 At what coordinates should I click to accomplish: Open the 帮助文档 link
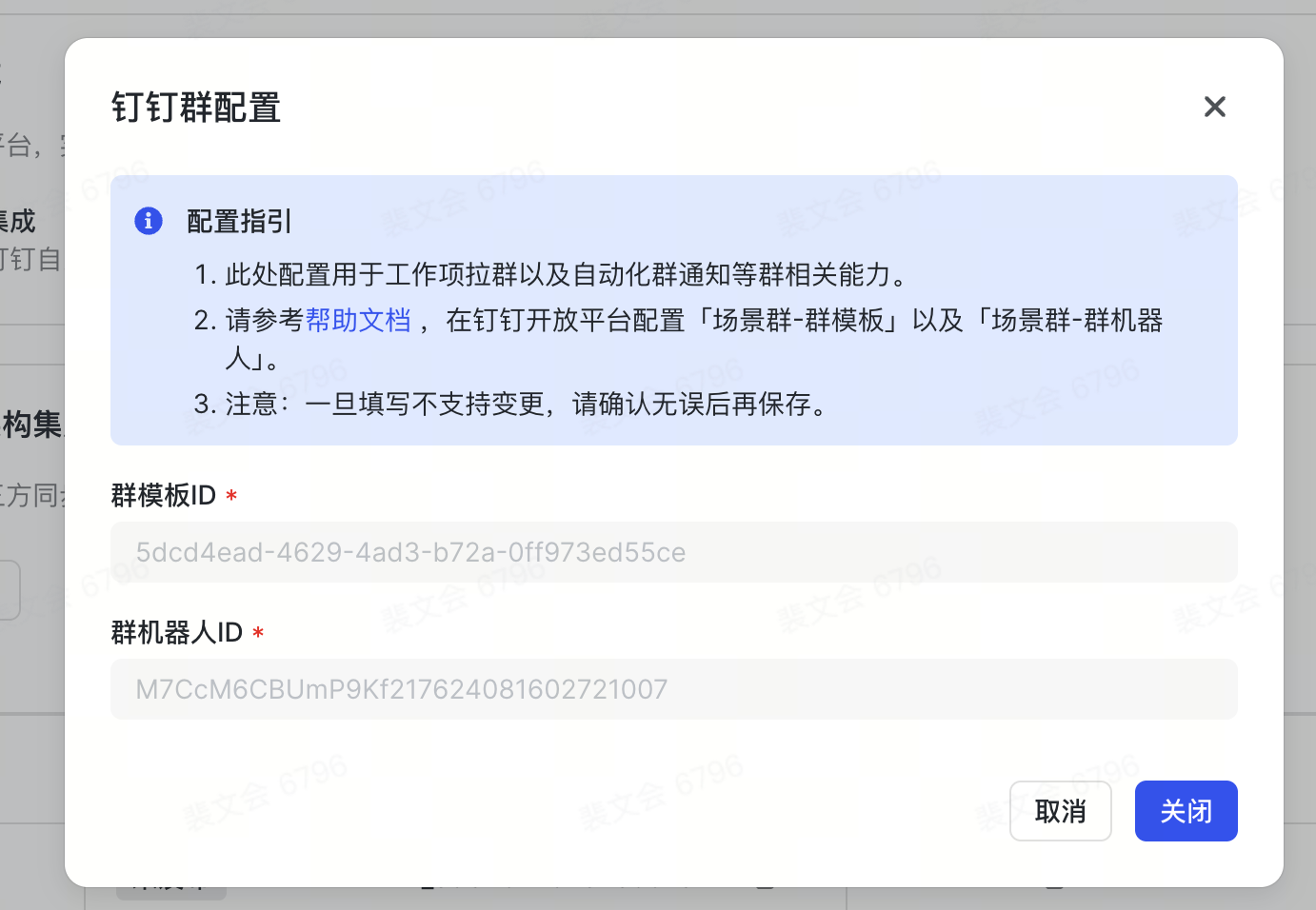358,320
